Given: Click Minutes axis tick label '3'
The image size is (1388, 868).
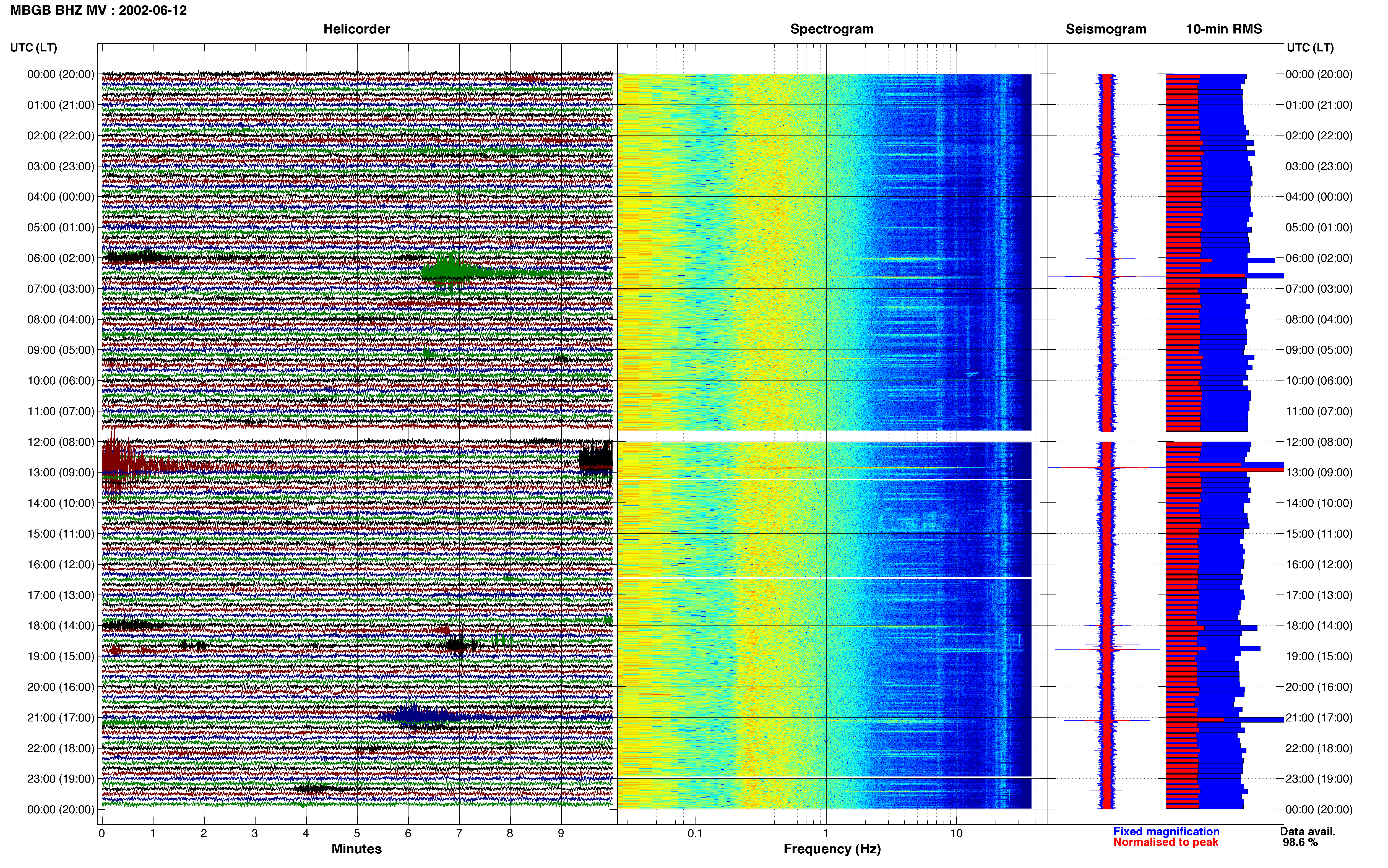Looking at the screenshot, I should point(255,833).
